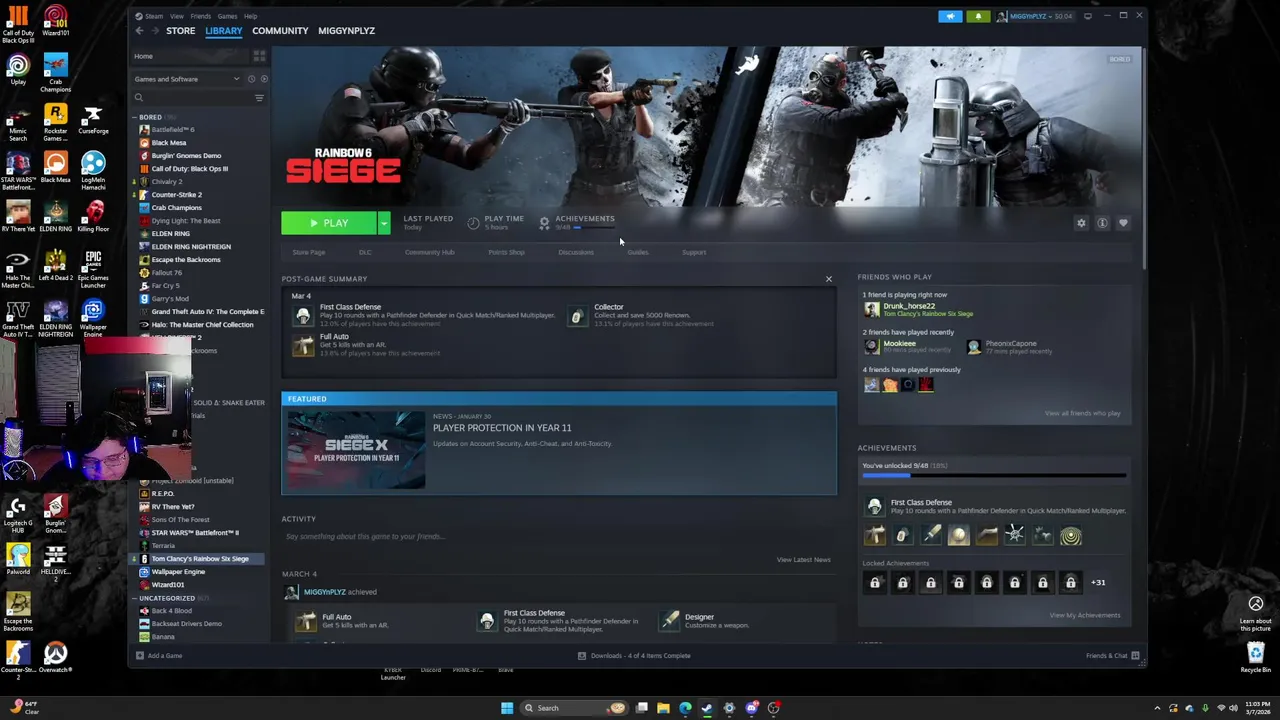This screenshot has height=720, width=1280.
Task: Collapse the UNCATEGORIZED section
Action: pyautogui.click(x=135, y=598)
